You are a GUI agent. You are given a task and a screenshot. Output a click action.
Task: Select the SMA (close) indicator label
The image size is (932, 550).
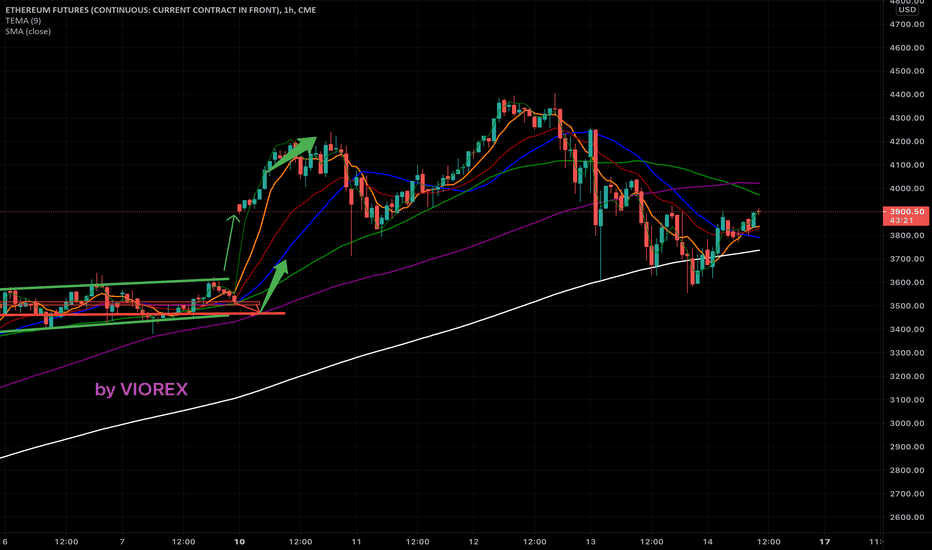point(28,32)
